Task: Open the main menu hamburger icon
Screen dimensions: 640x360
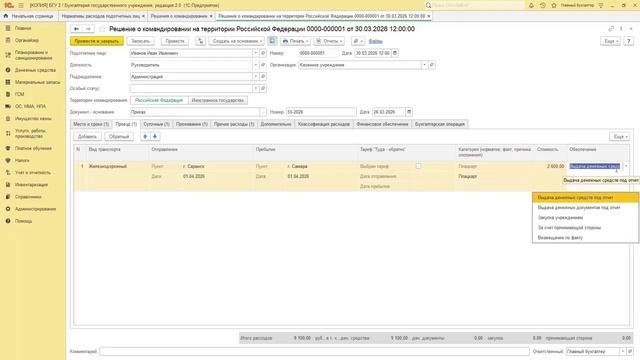Action: pyautogui.click(x=21, y=5)
